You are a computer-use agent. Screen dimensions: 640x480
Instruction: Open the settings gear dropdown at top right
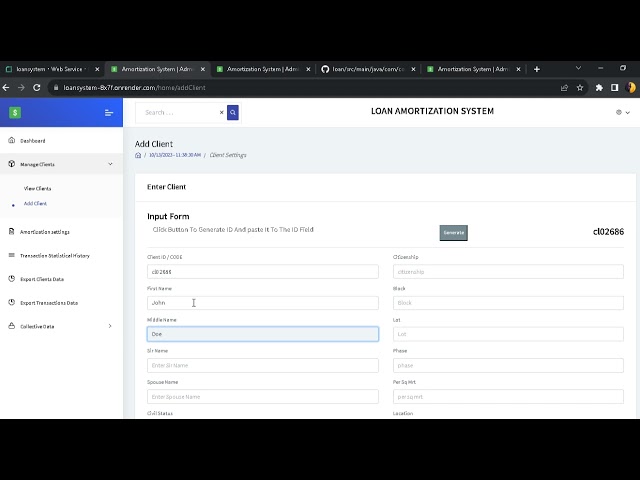(622, 112)
